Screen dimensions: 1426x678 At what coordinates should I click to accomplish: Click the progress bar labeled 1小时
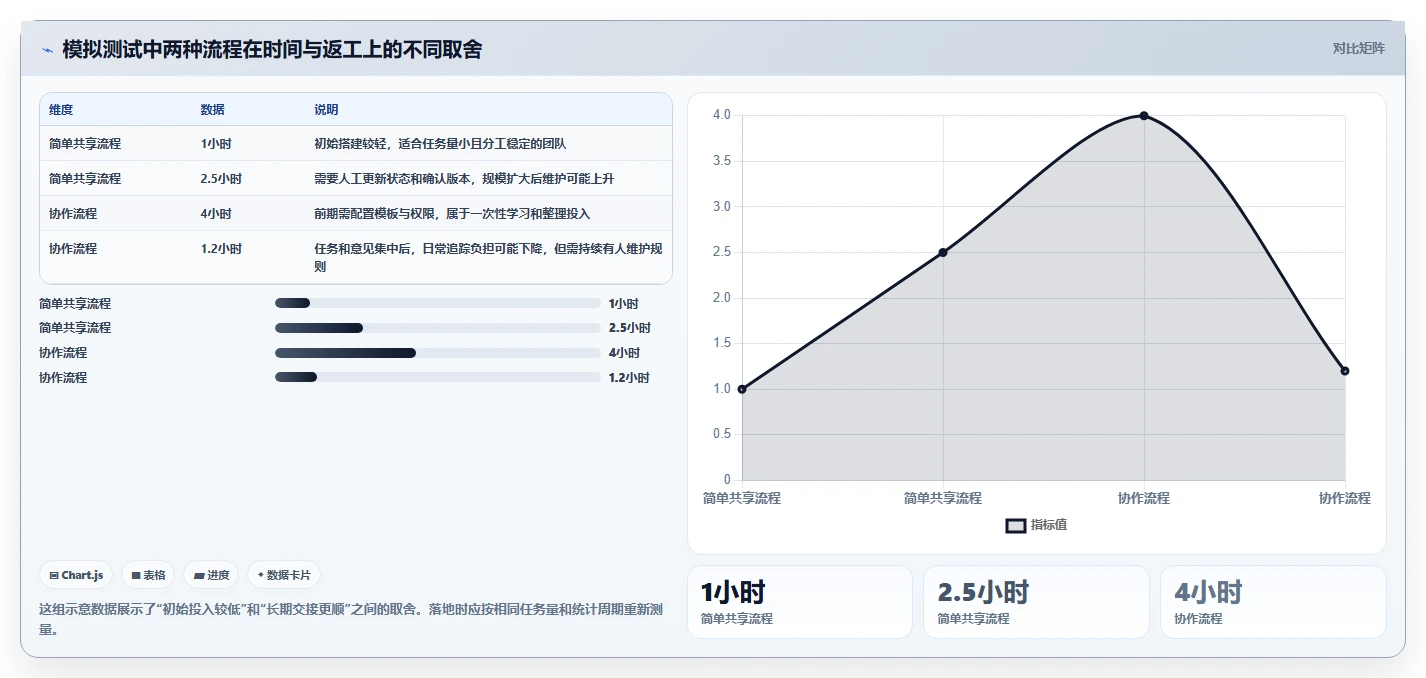(x=437, y=303)
